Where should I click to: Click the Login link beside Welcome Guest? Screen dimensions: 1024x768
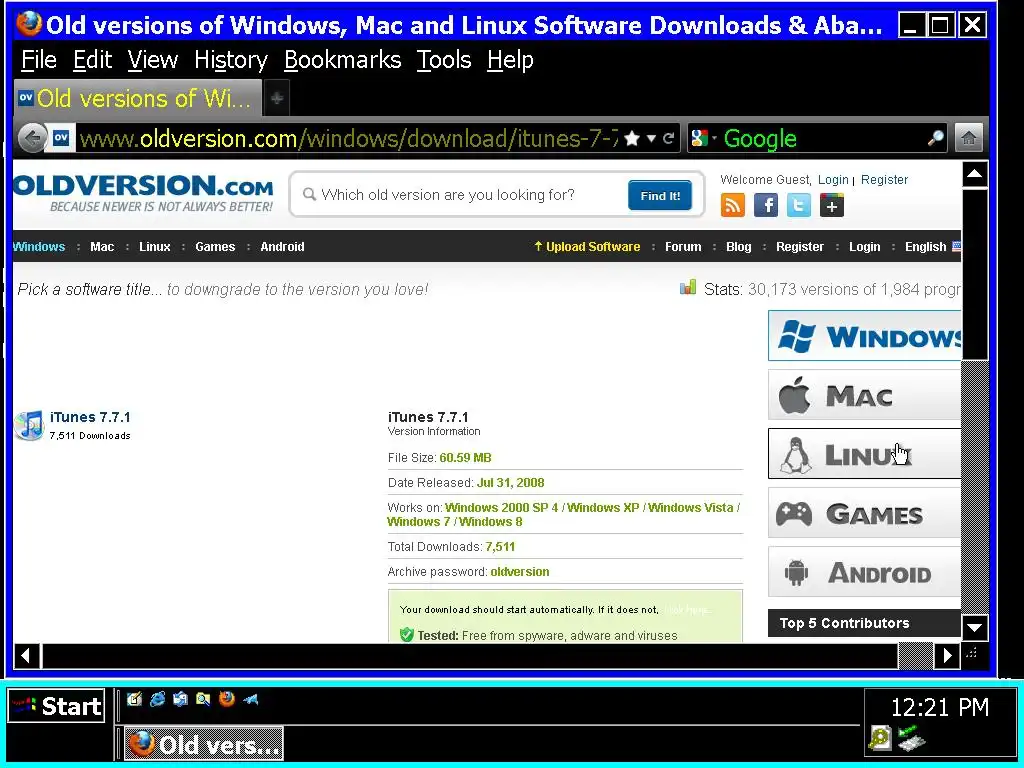pyautogui.click(x=833, y=180)
